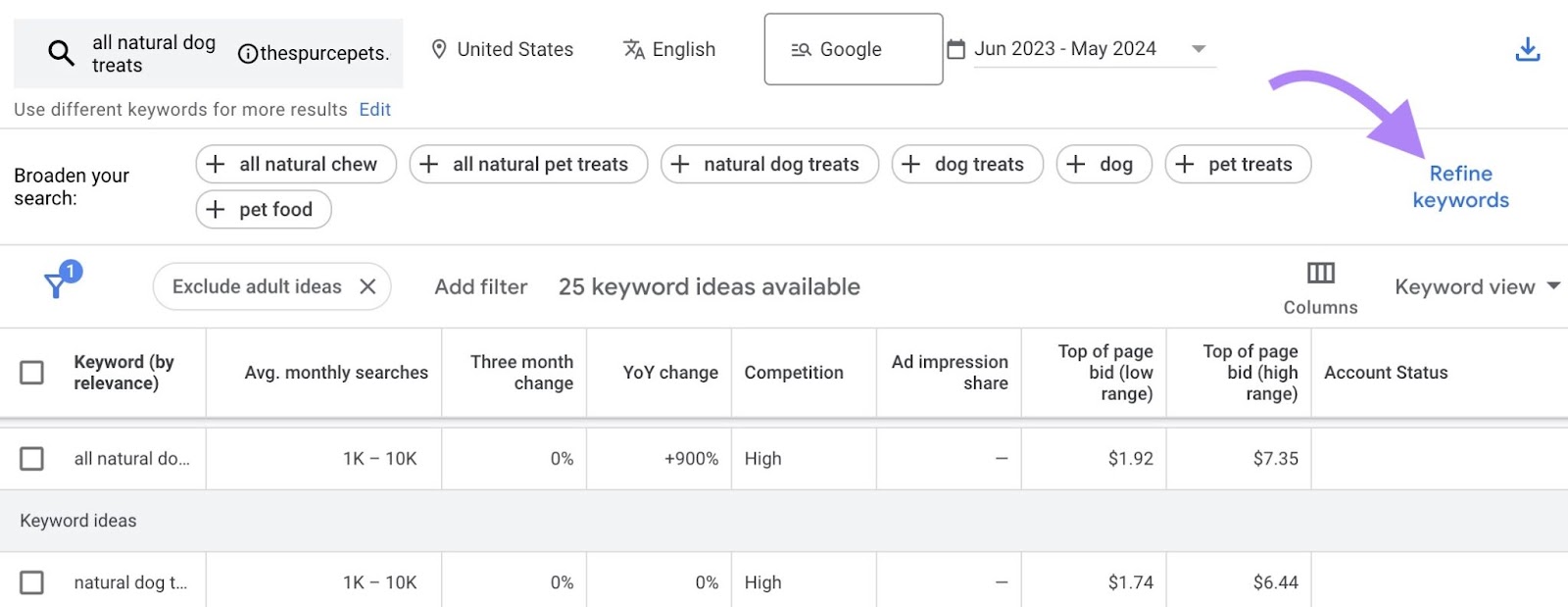
Task: Select all keywords with header checkbox
Action: click(32, 373)
